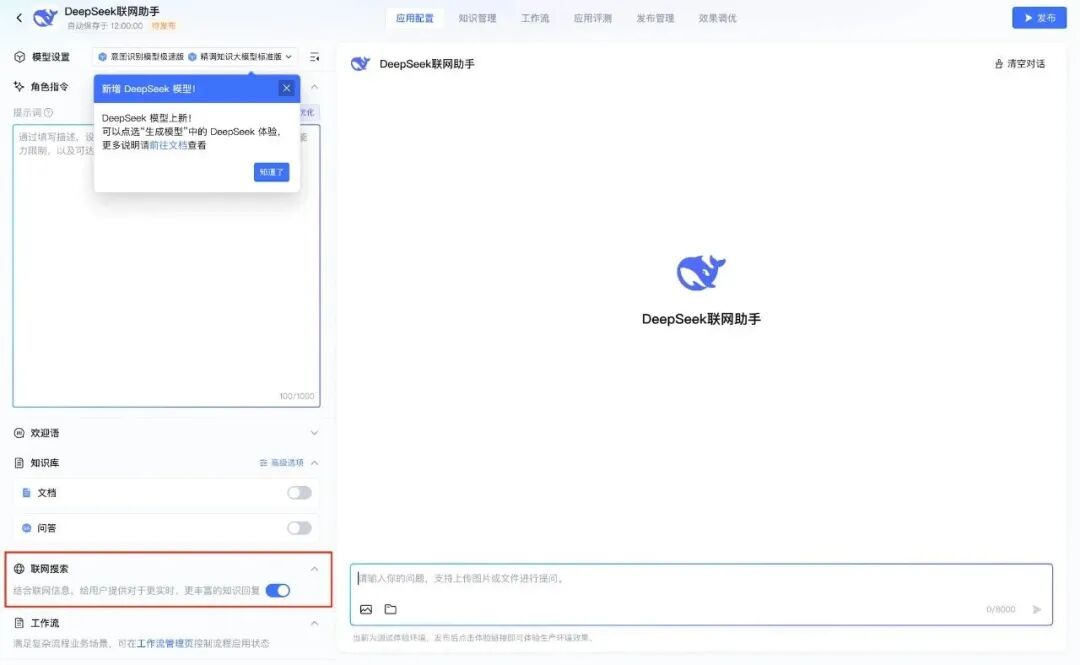The image size is (1080, 665).
Task: Switch to the 知识管理 tab
Action: (477, 18)
